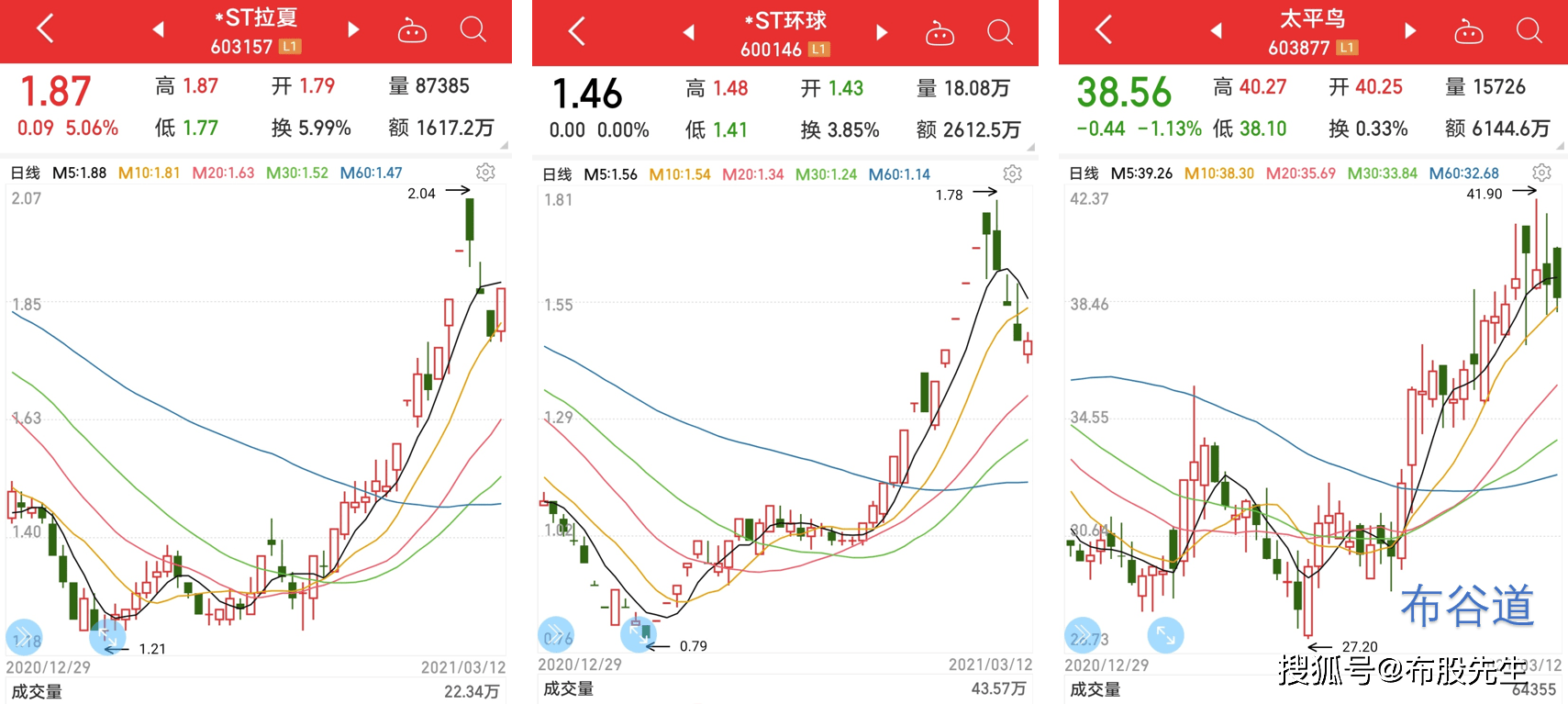This screenshot has width=1568, height=704.
Task: Expand *ST环球 chart to fullscreen
Action: click(x=639, y=633)
